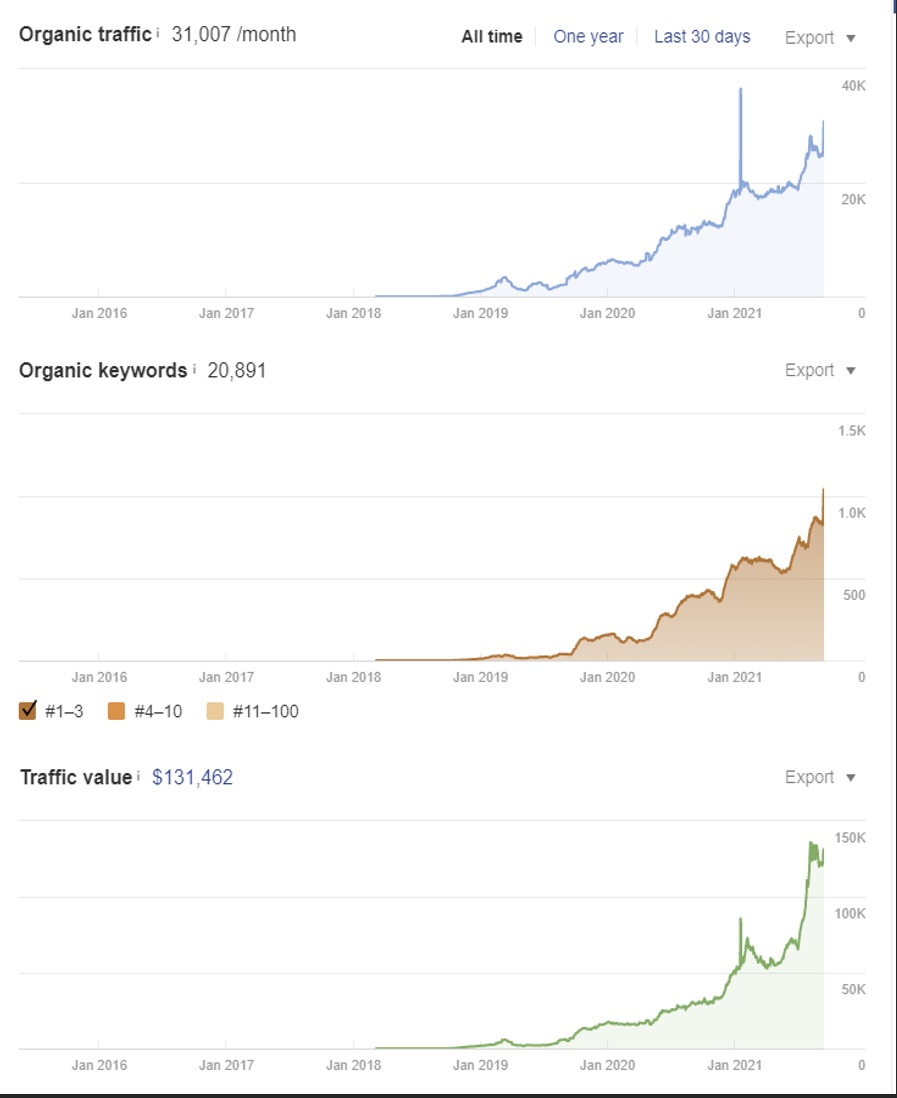
Task: Select the All time range tab
Action: click(492, 37)
